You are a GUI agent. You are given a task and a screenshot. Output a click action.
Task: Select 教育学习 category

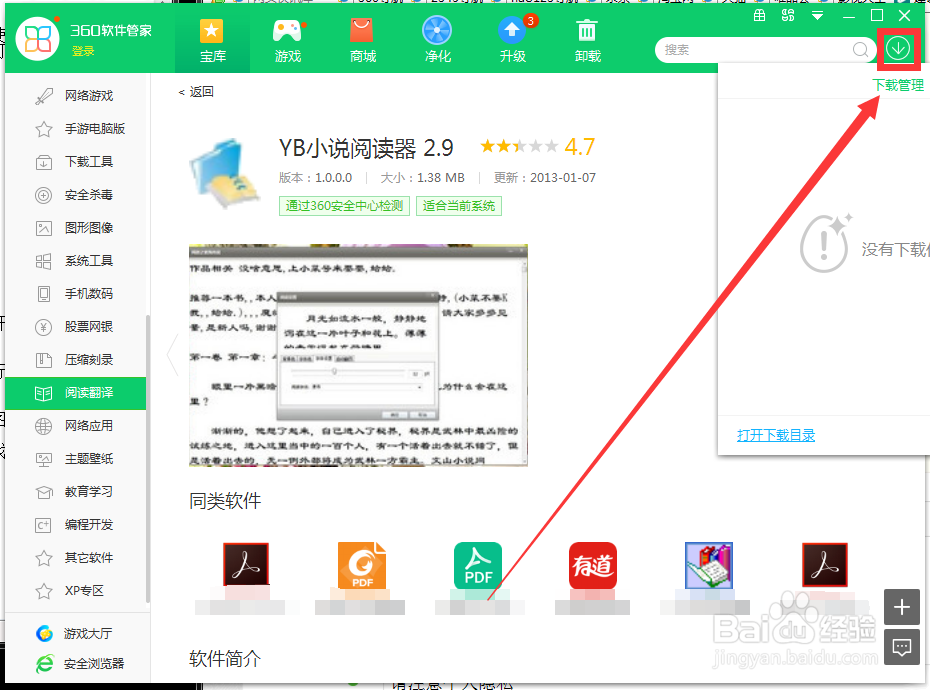click(75, 492)
